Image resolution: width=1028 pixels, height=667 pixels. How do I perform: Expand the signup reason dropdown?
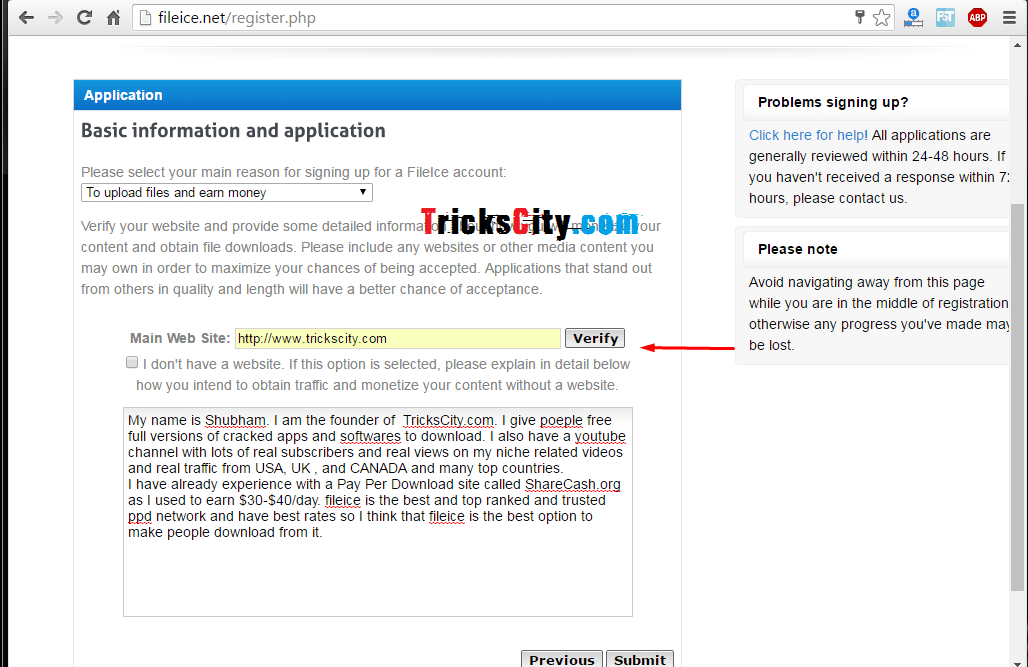tap(227, 192)
